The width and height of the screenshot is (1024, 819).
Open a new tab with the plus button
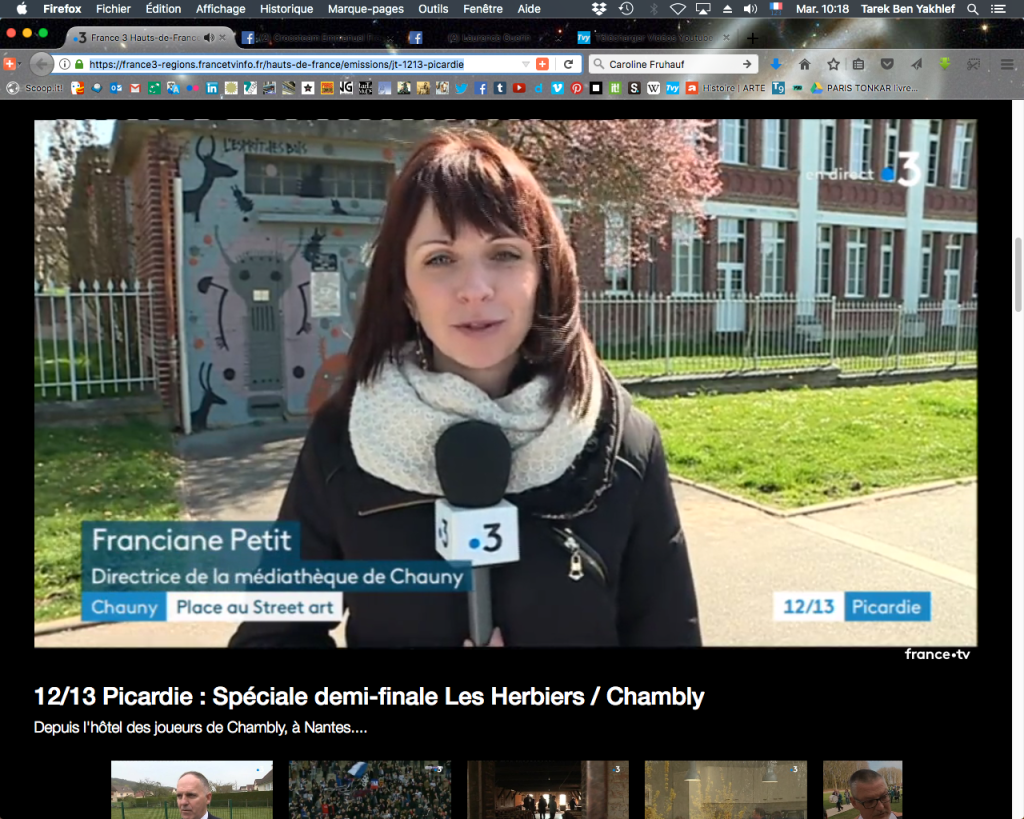tap(752, 38)
